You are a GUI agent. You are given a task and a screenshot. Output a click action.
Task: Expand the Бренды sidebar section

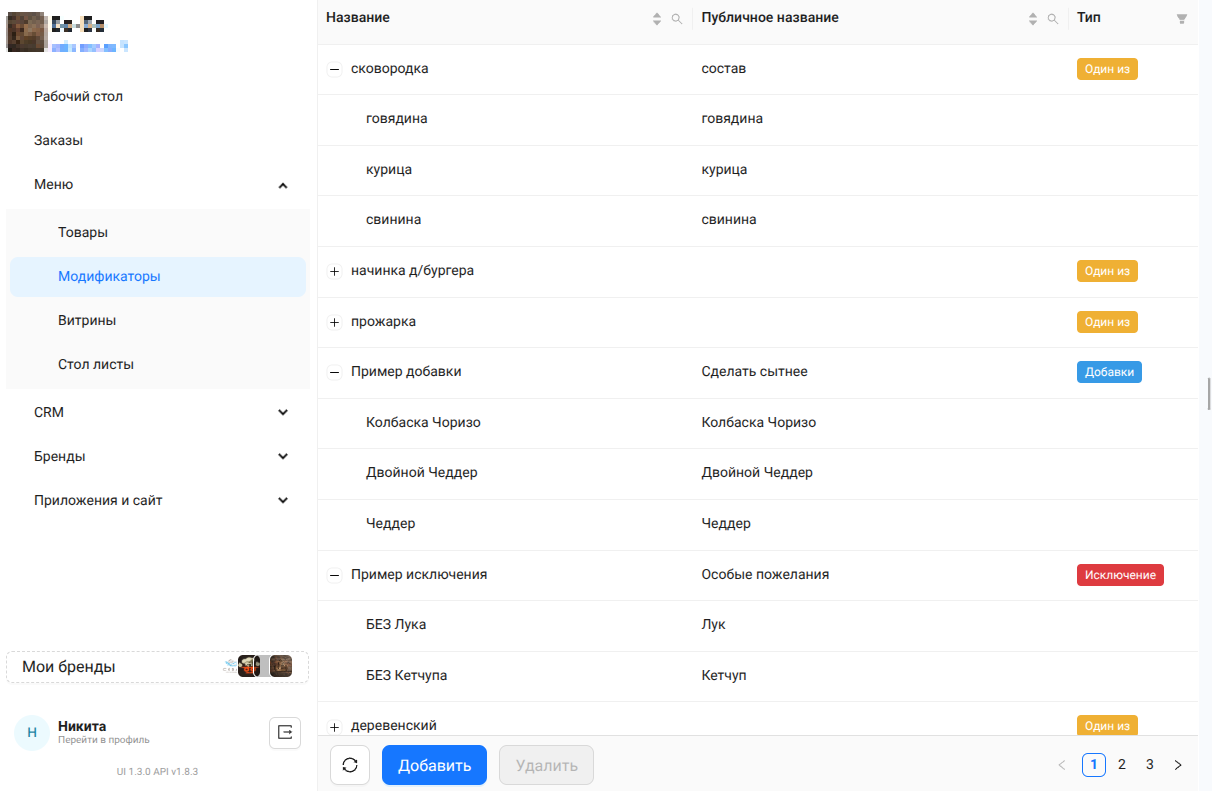(x=283, y=456)
